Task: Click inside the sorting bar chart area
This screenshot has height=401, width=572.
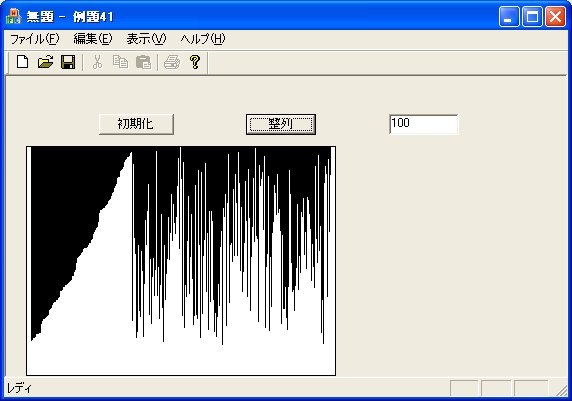Action: coord(181,261)
